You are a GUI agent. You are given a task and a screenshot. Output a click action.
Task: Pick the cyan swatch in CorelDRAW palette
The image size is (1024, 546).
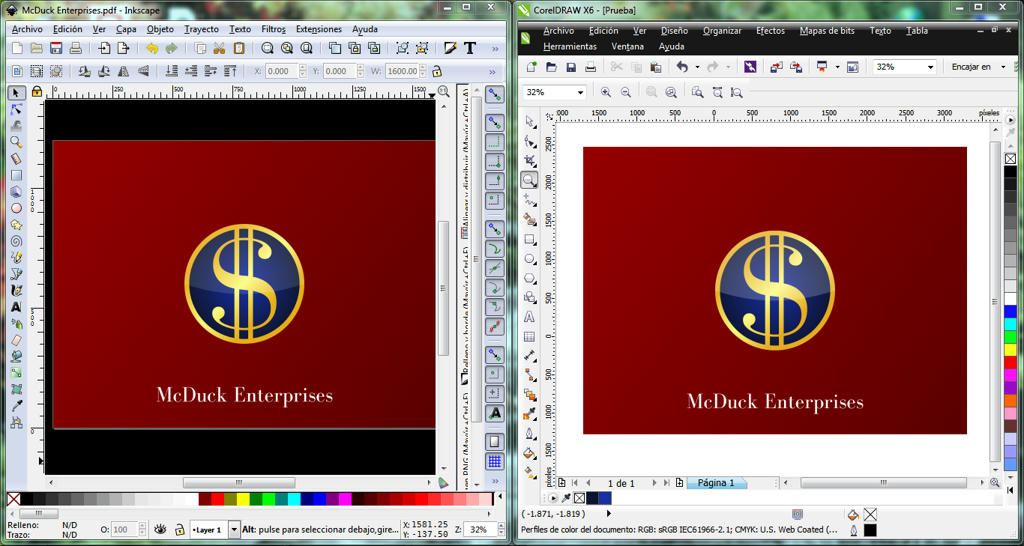pos(1010,324)
